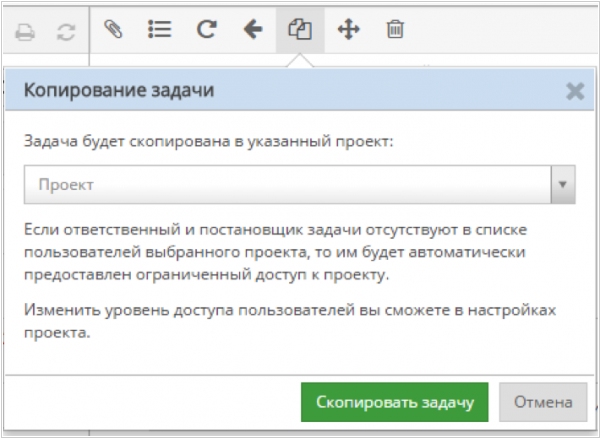Click the four-arrow move task icon
This screenshot has height=438, width=600.
coord(347,30)
